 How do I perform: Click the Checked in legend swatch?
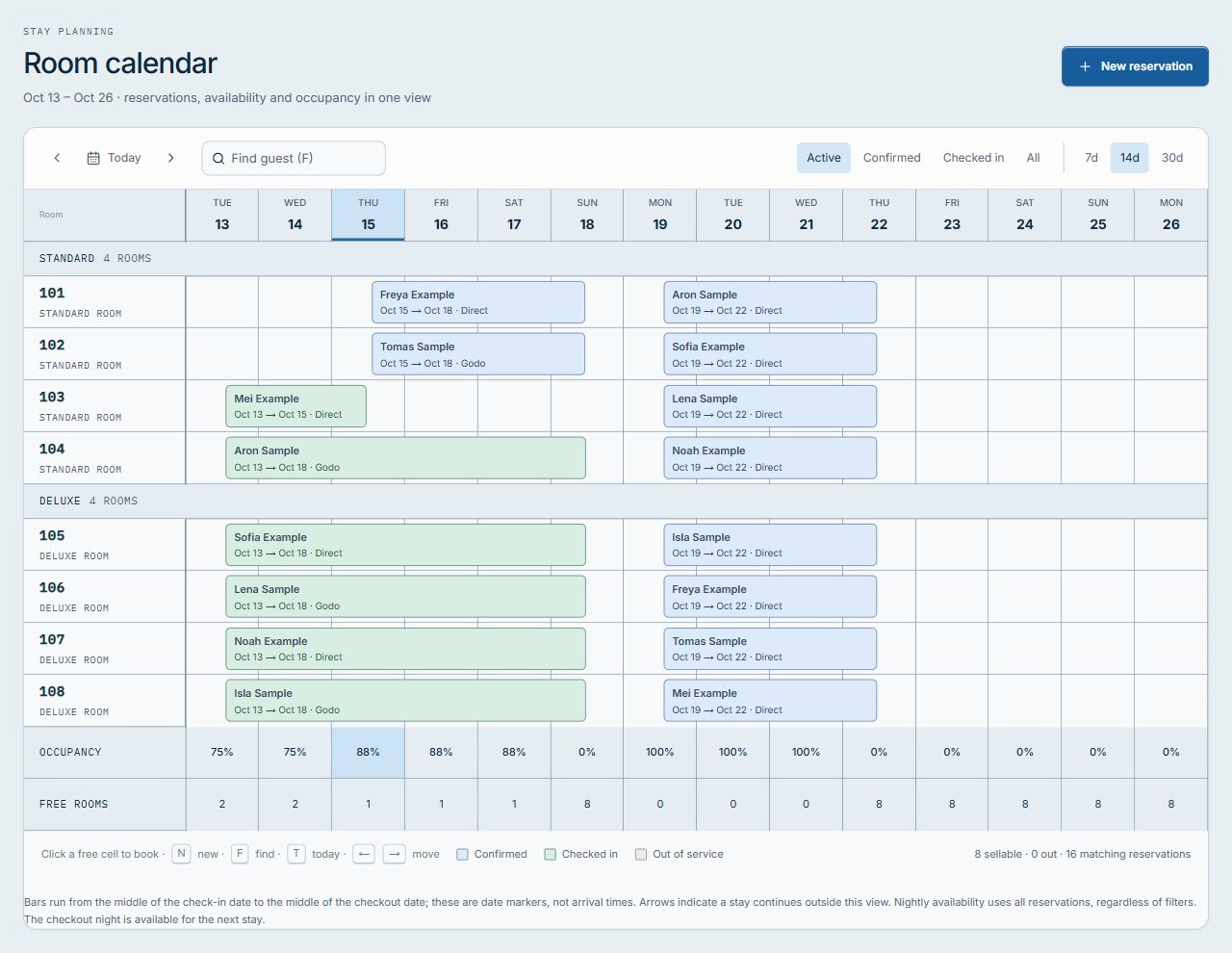551,855
